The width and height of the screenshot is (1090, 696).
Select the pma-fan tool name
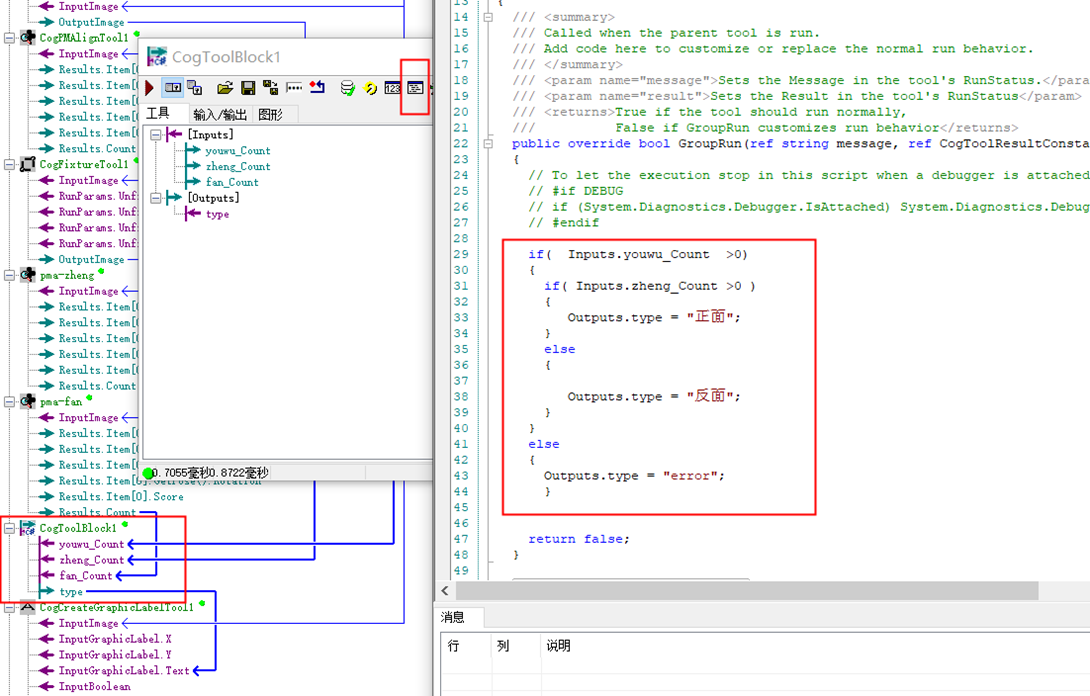pos(61,402)
